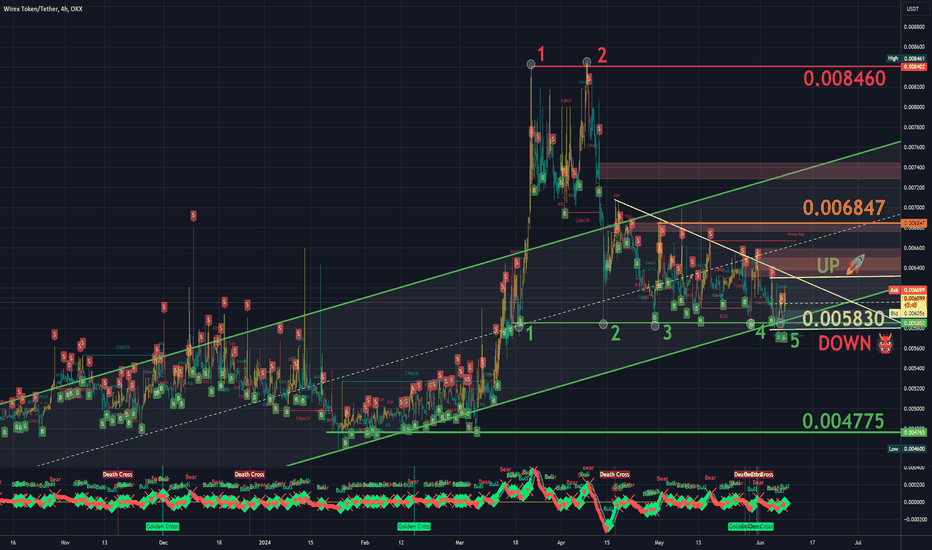Click the Dec label on time axis
Viewport: 932px width, 550px height.
tap(163, 542)
